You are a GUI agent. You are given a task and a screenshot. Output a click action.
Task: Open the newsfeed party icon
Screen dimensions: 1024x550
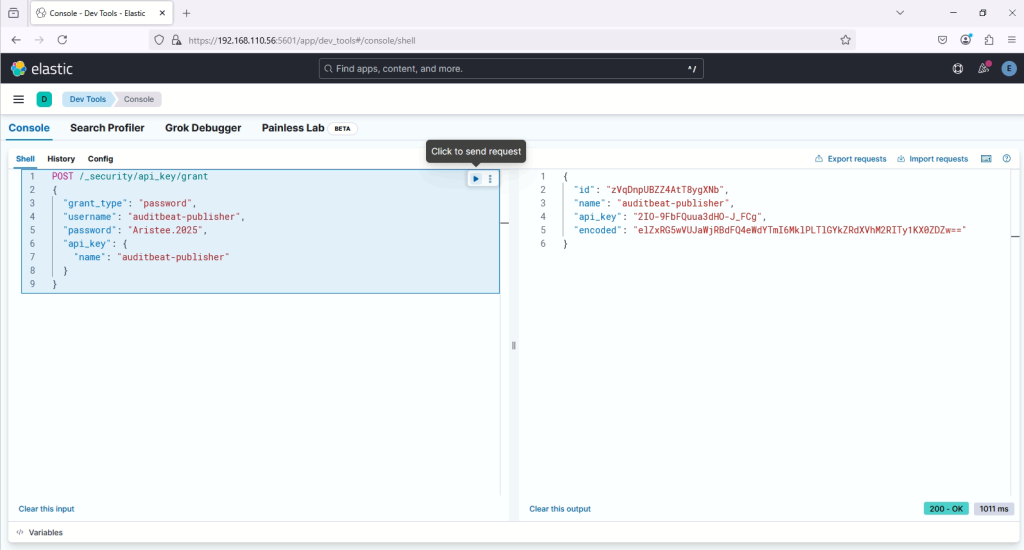(983, 69)
